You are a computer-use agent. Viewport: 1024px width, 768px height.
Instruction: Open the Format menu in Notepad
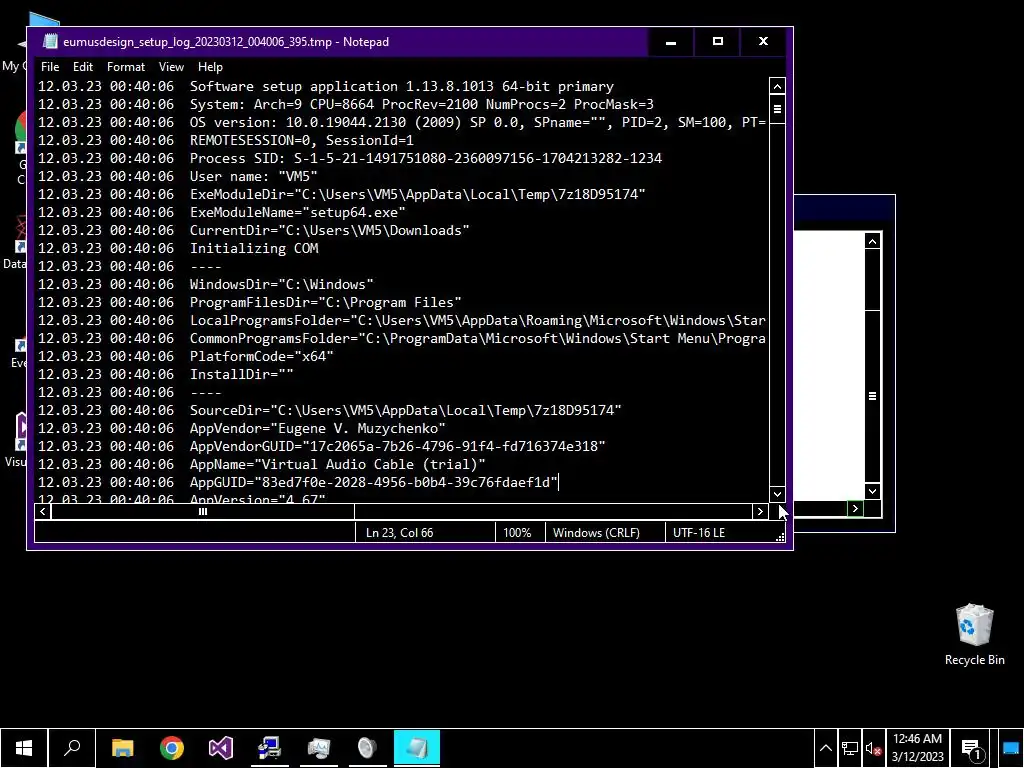(125, 67)
